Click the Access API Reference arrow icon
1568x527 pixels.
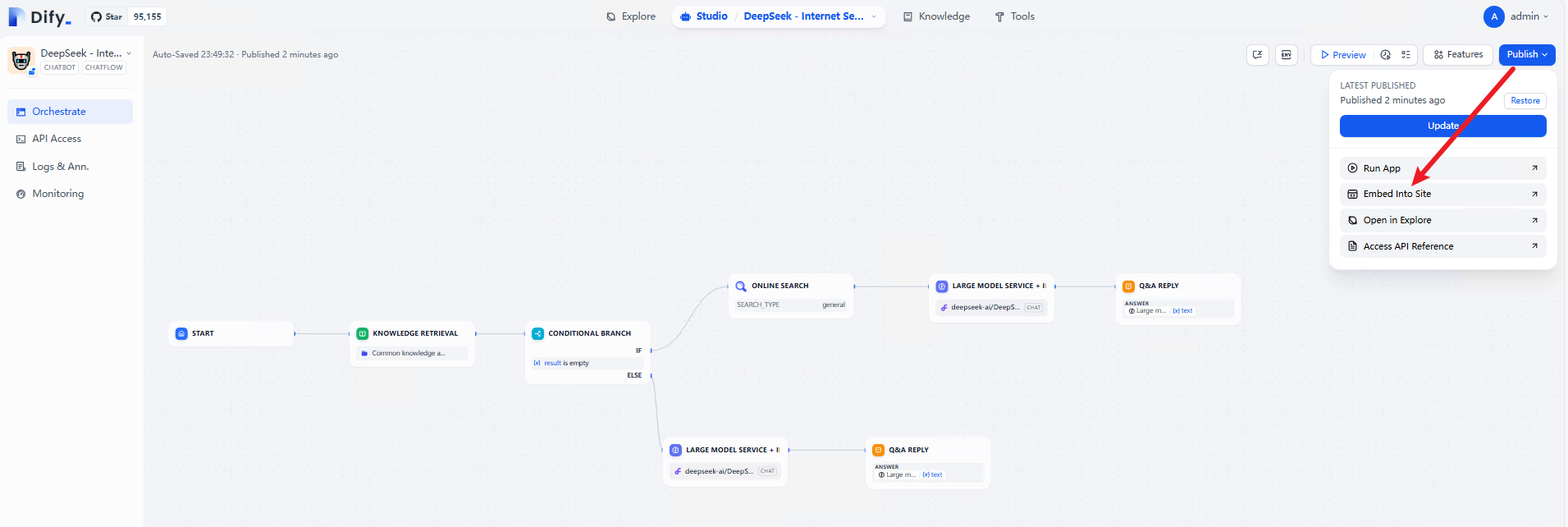click(1534, 246)
